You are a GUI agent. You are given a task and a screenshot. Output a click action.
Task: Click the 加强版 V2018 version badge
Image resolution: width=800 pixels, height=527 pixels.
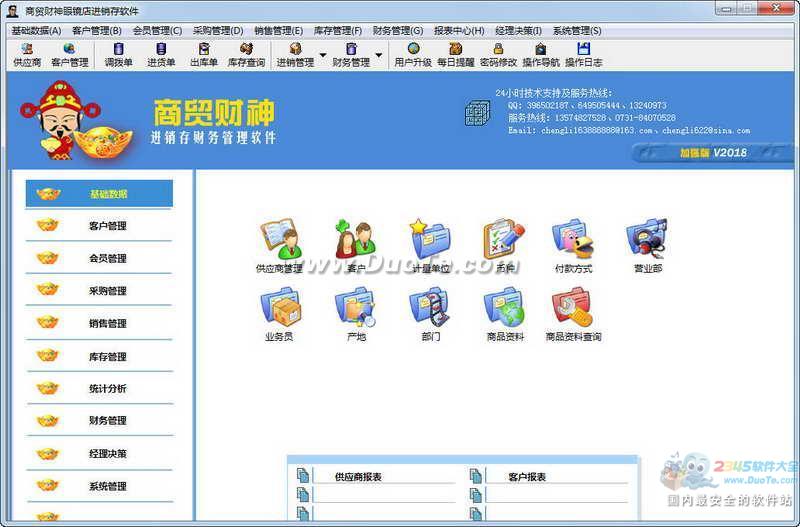(x=713, y=153)
